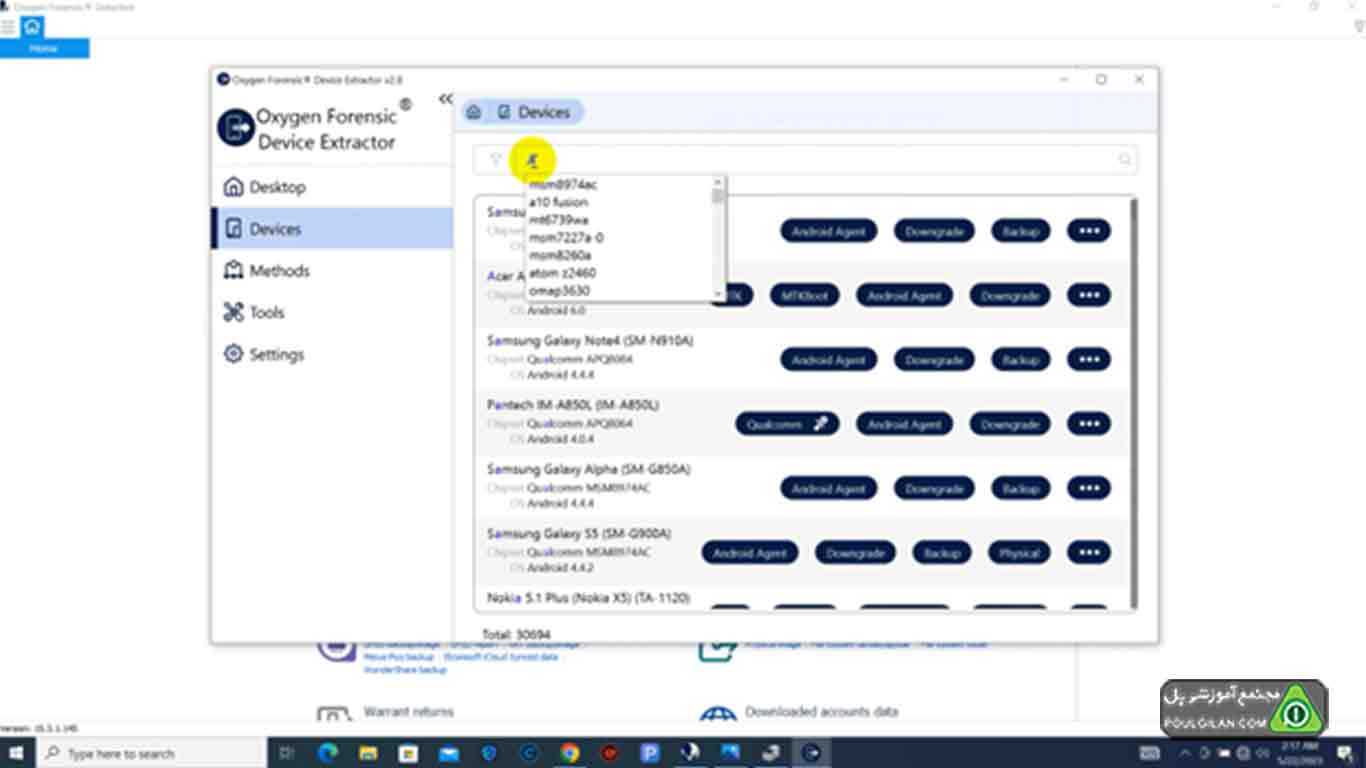Open more options for first Samsung row
The height and width of the screenshot is (768, 1366).
1089,231
